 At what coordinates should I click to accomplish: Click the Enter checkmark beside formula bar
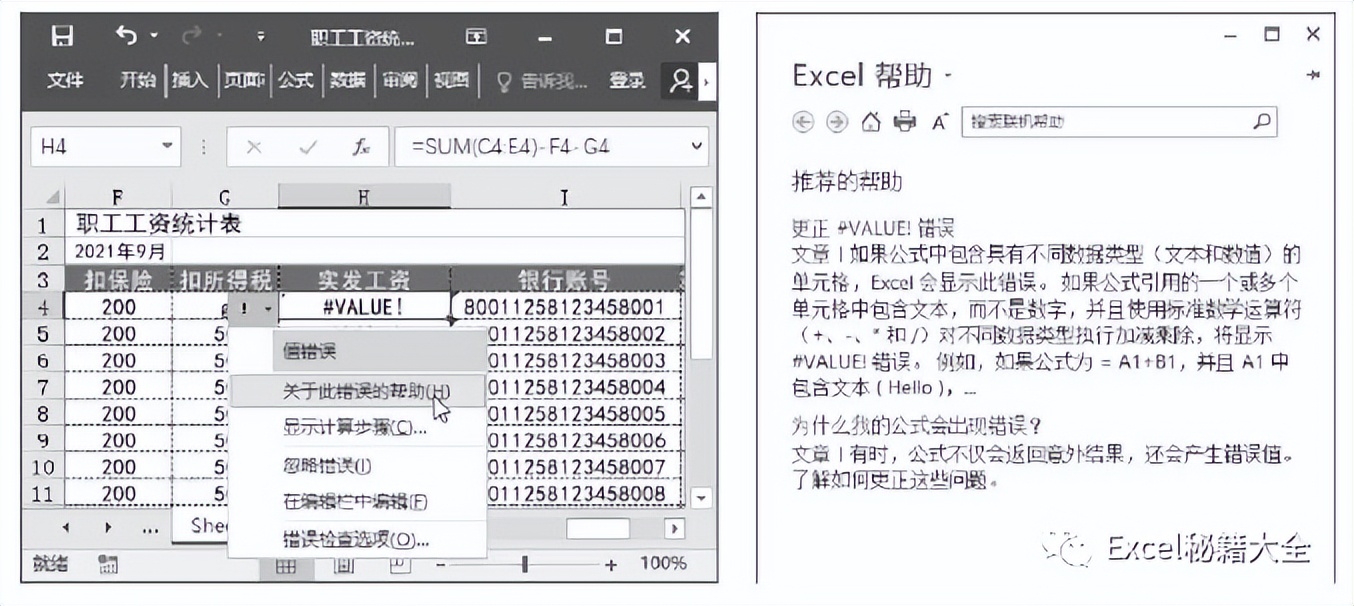coord(307,146)
